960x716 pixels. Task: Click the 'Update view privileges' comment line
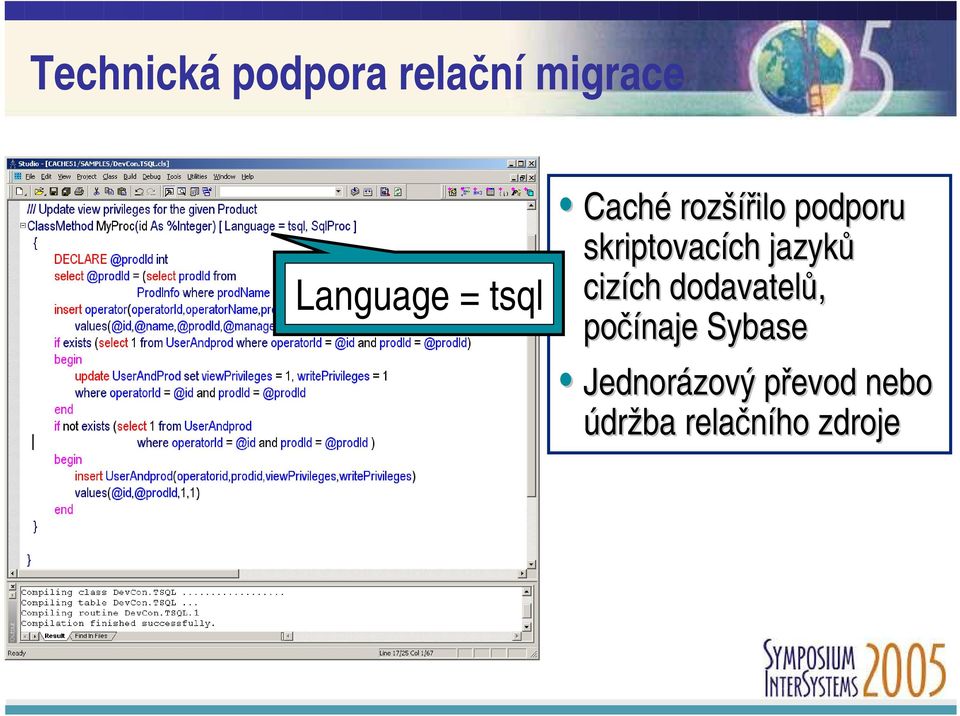pyautogui.click(x=142, y=209)
